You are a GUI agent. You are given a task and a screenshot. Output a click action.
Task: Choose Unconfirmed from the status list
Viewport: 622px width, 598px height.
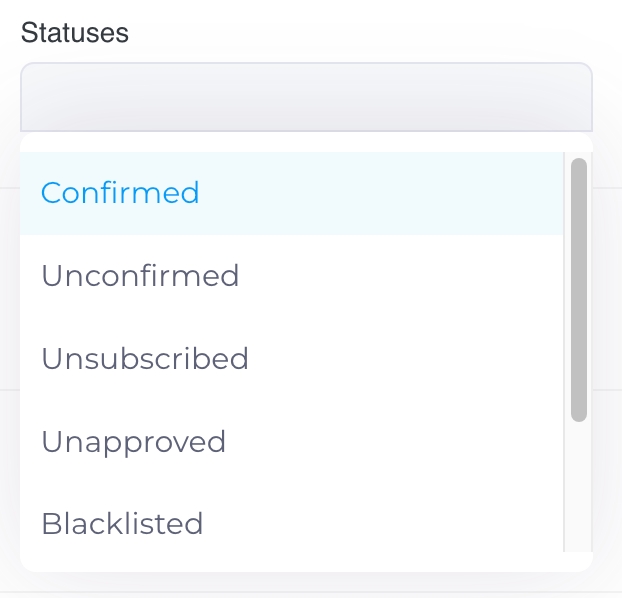(x=140, y=276)
